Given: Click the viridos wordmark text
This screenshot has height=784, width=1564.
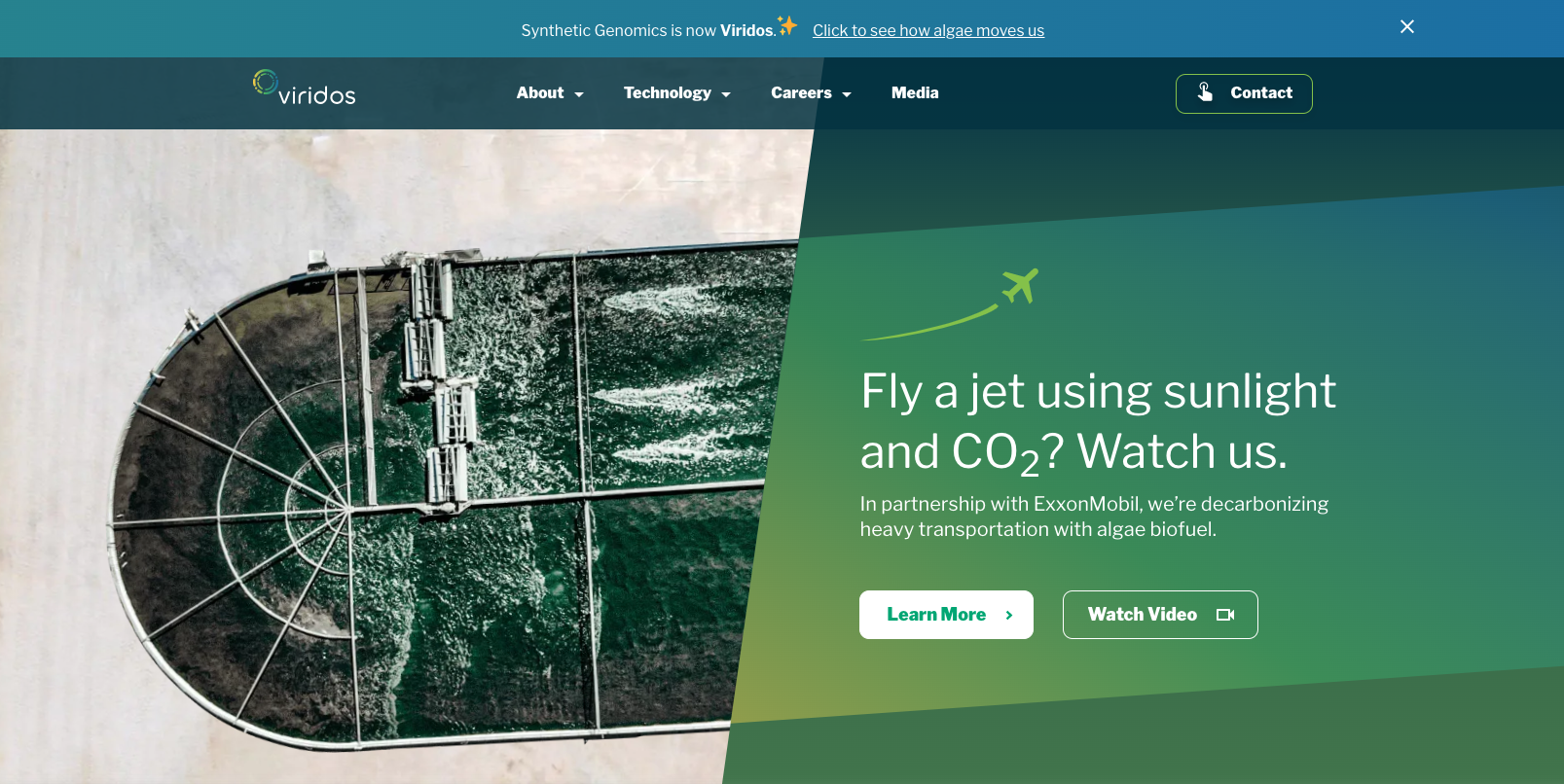Looking at the screenshot, I should [x=317, y=94].
